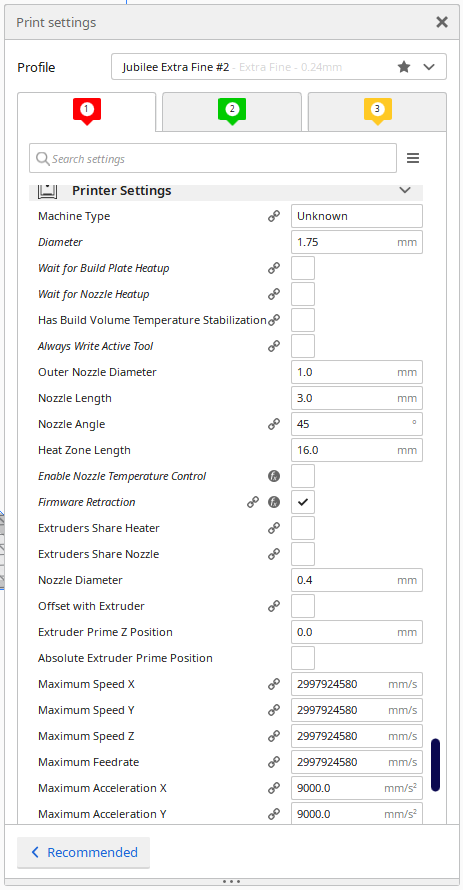
Task: Click the Machine Type field showing Unknown
Action: (357, 216)
